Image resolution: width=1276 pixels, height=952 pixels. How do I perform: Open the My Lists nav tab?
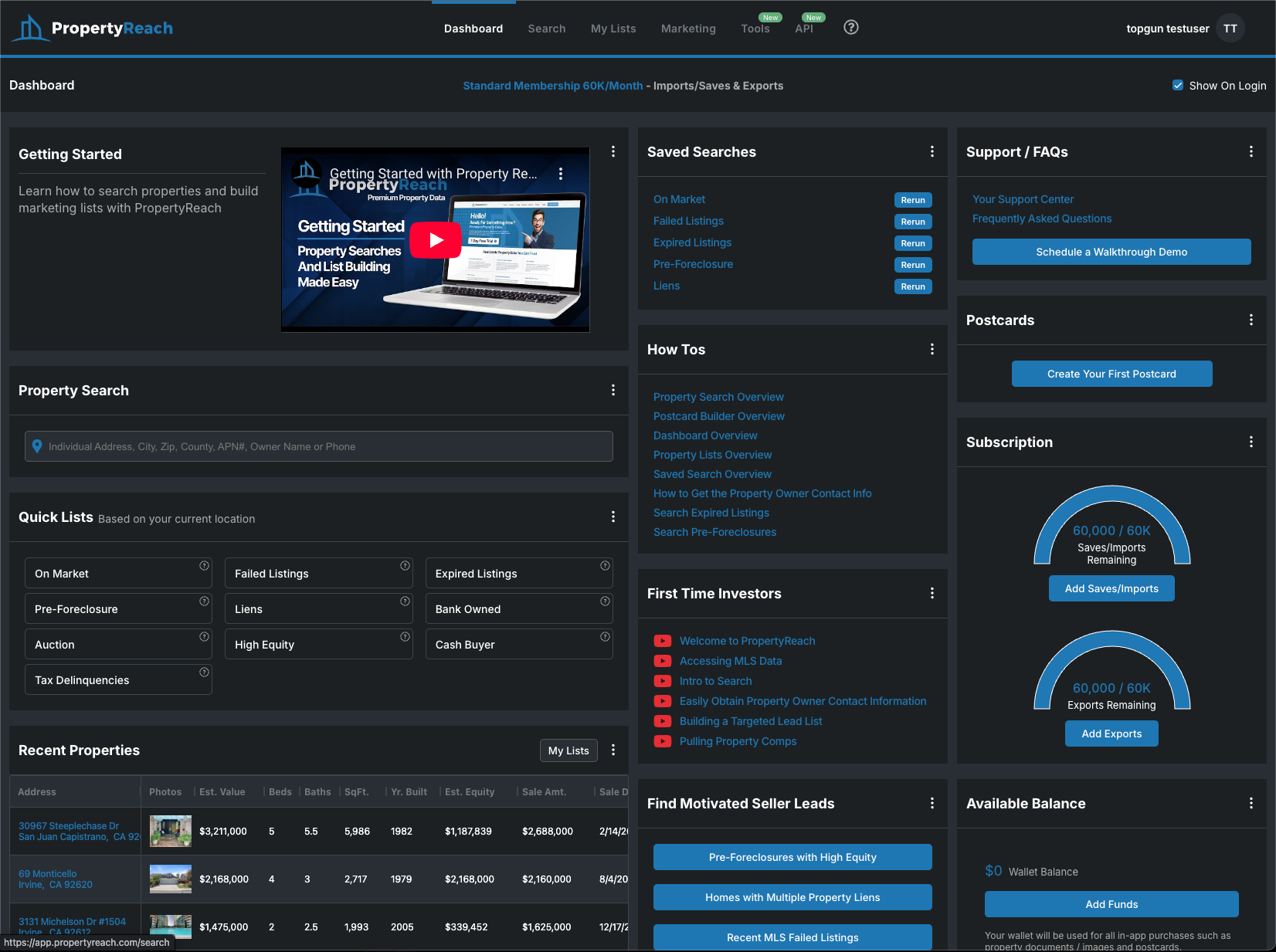tap(613, 29)
